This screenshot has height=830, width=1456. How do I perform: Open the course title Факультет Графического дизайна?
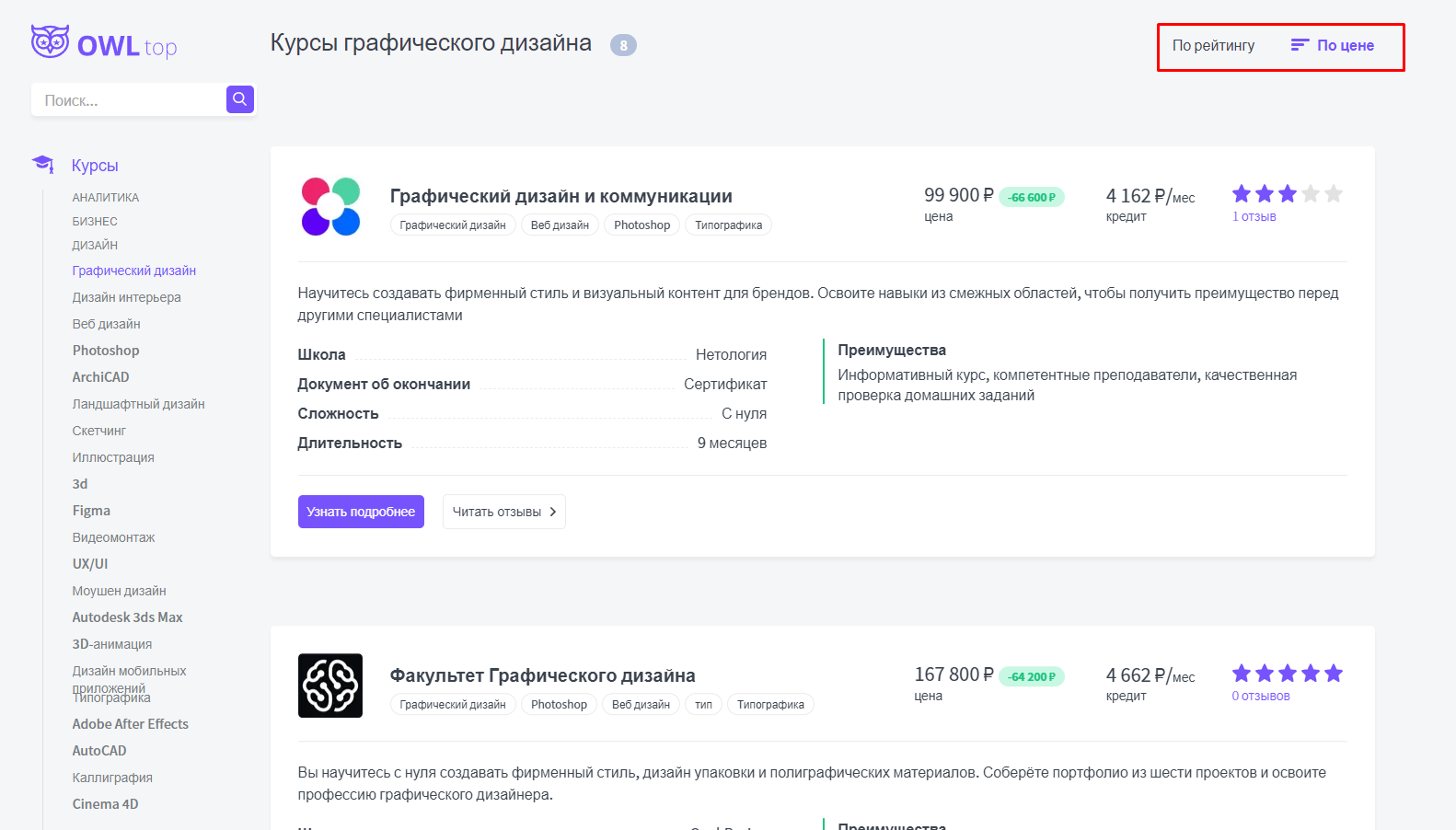click(x=542, y=675)
